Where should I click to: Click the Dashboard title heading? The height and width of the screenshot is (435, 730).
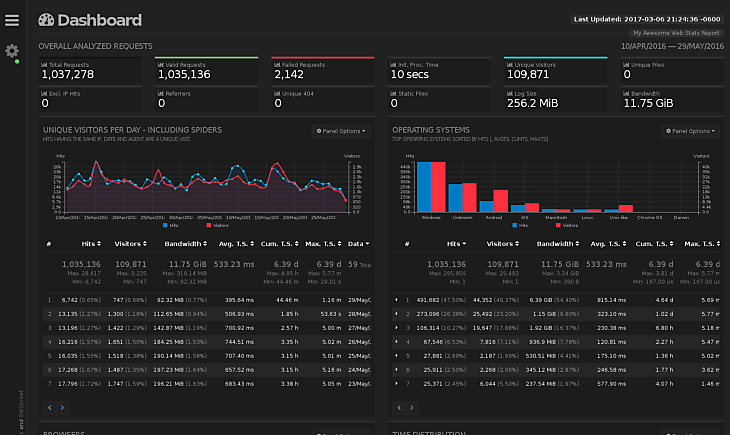pos(99,20)
